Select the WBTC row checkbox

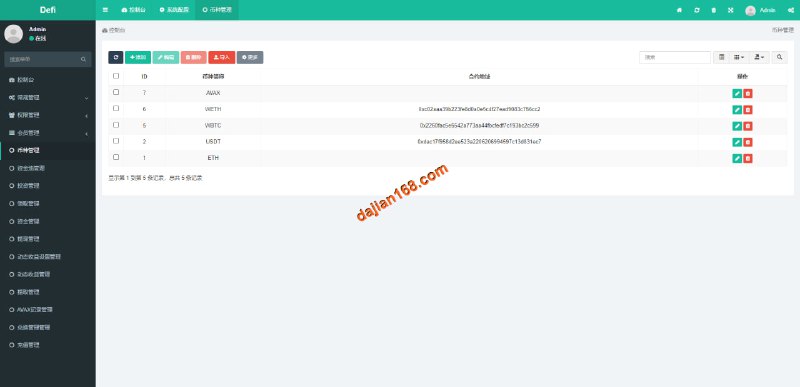(116, 124)
